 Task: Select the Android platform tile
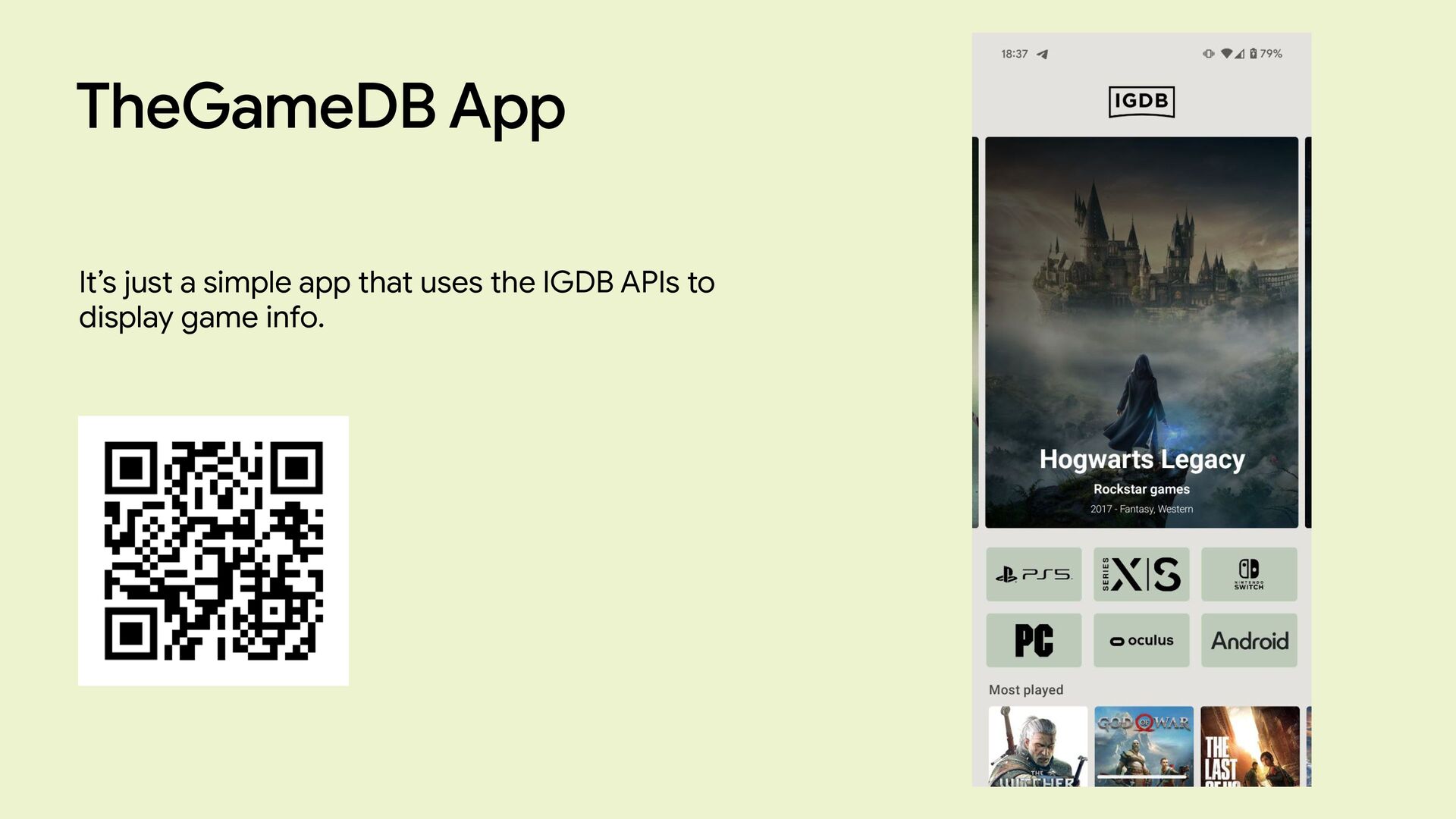tap(1249, 640)
